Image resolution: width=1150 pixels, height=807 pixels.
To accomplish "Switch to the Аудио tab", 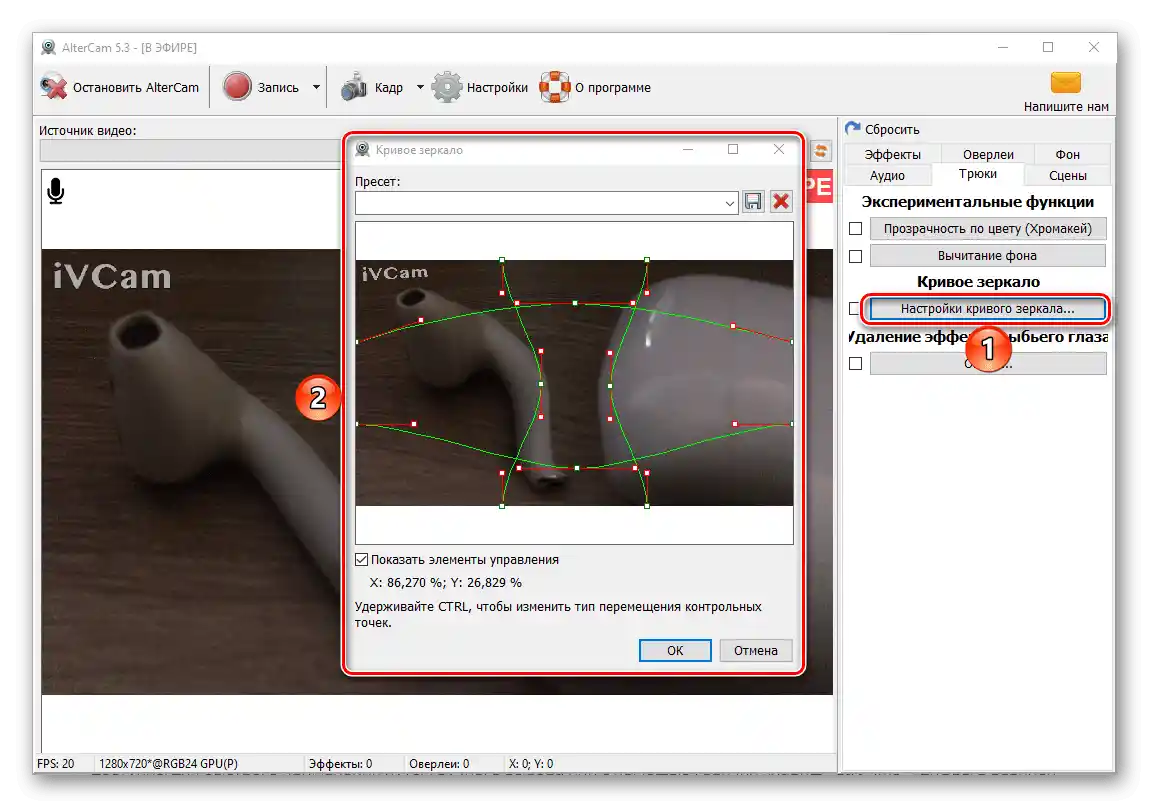I will click(887, 175).
